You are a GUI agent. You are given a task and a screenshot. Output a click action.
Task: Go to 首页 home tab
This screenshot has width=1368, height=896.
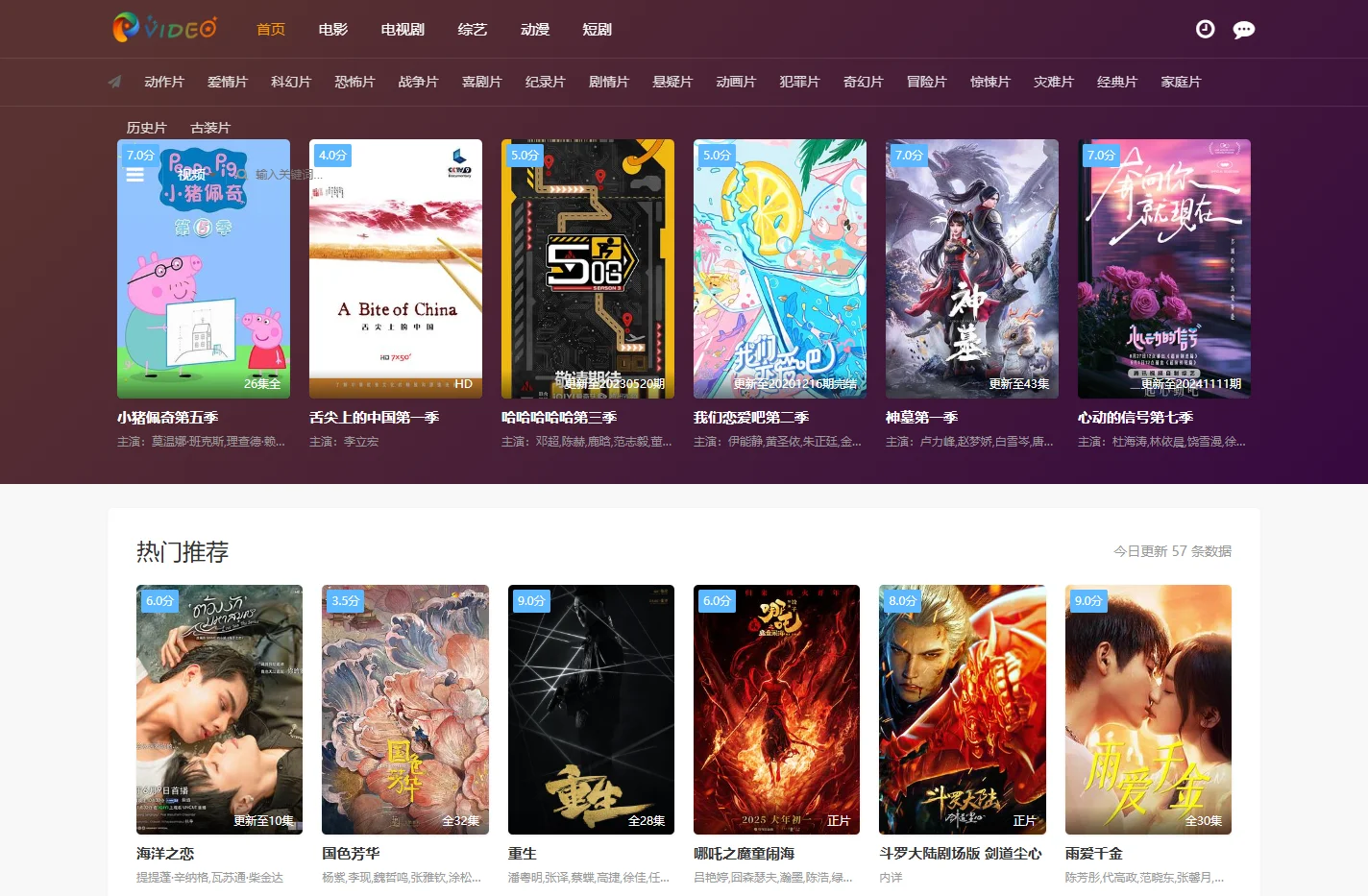click(x=271, y=29)
